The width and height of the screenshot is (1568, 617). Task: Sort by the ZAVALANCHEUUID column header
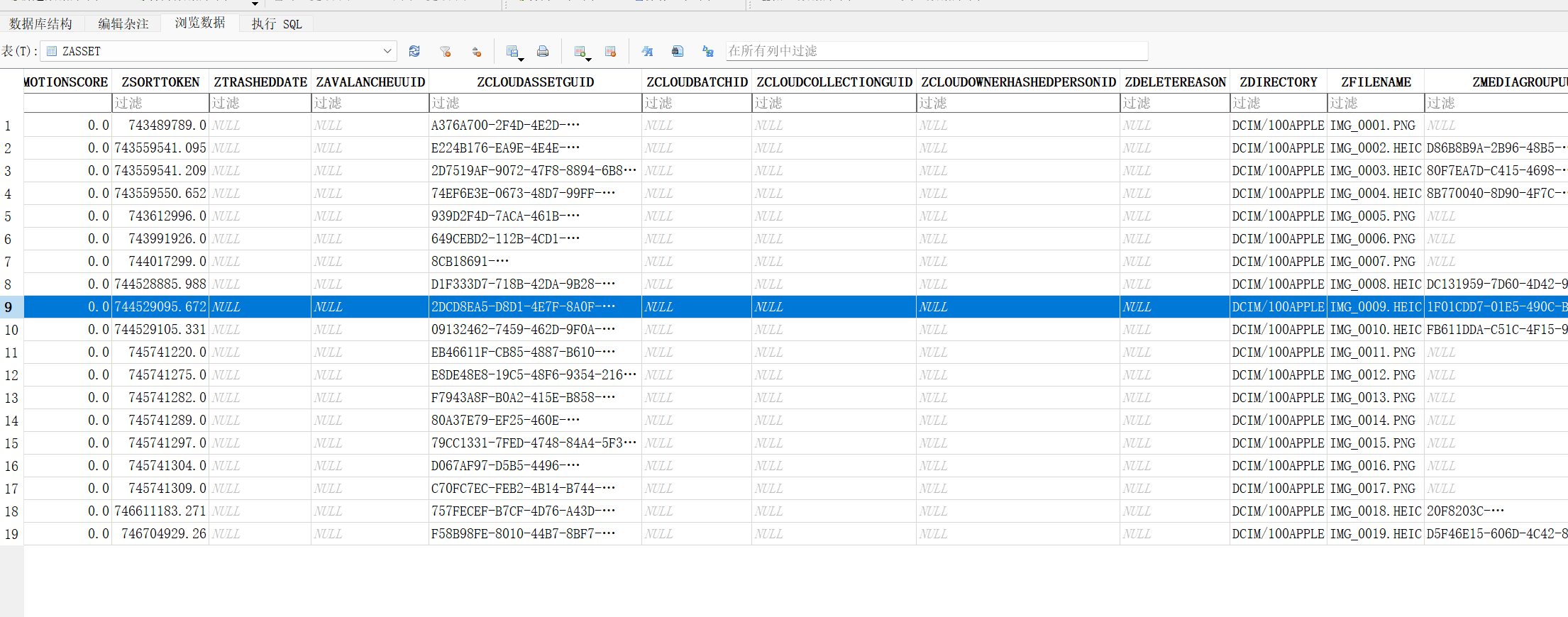tap(370, 82)
